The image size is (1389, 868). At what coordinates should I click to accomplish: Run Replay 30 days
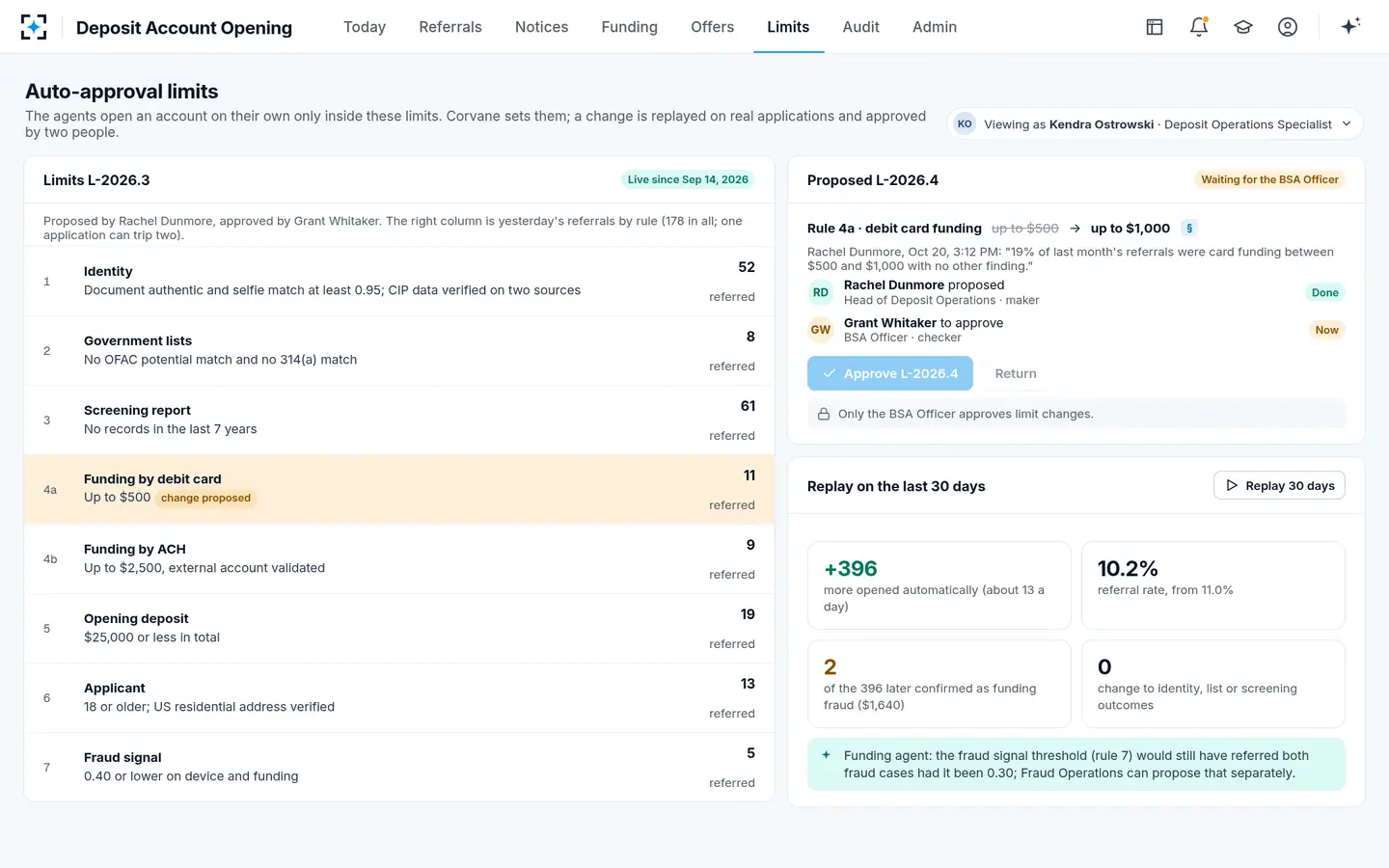click(x=1279, y=486)
